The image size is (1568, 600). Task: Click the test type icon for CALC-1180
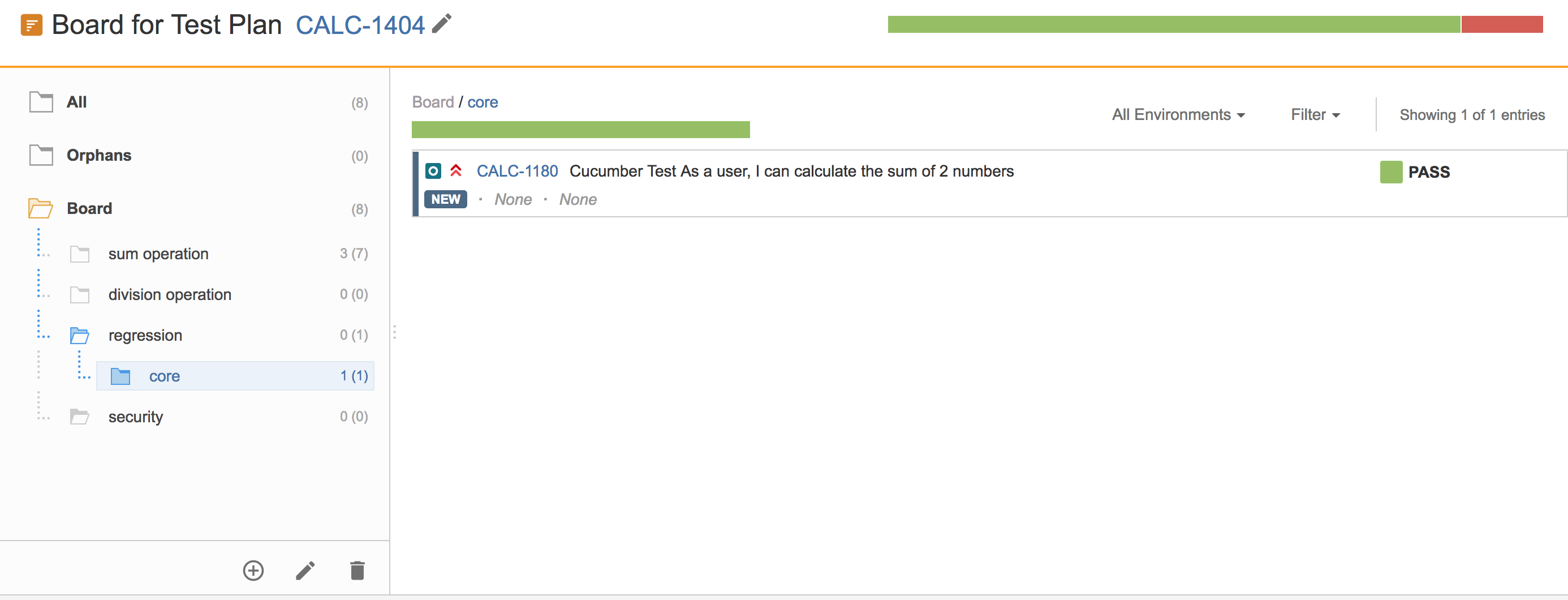(433, 171)
